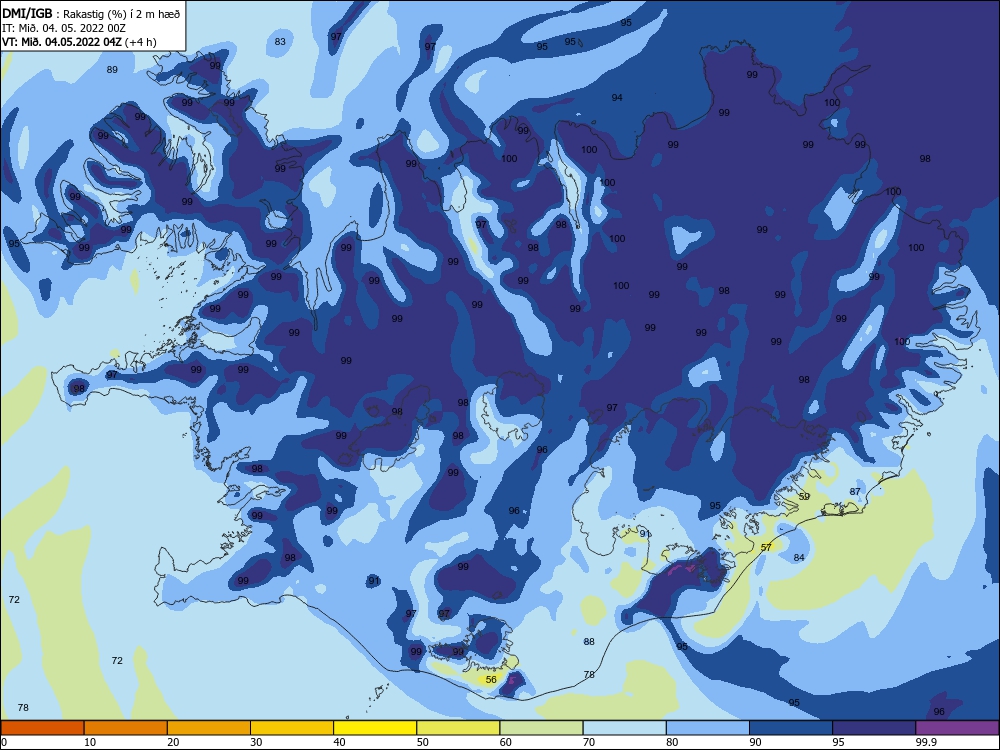
Task: Select the 30–40 amber legend swatch
Action: (292, 728)
